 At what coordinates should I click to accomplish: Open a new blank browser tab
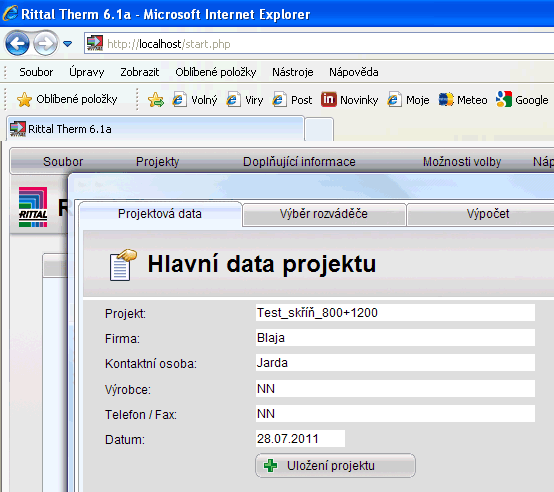tap(319, 130)
